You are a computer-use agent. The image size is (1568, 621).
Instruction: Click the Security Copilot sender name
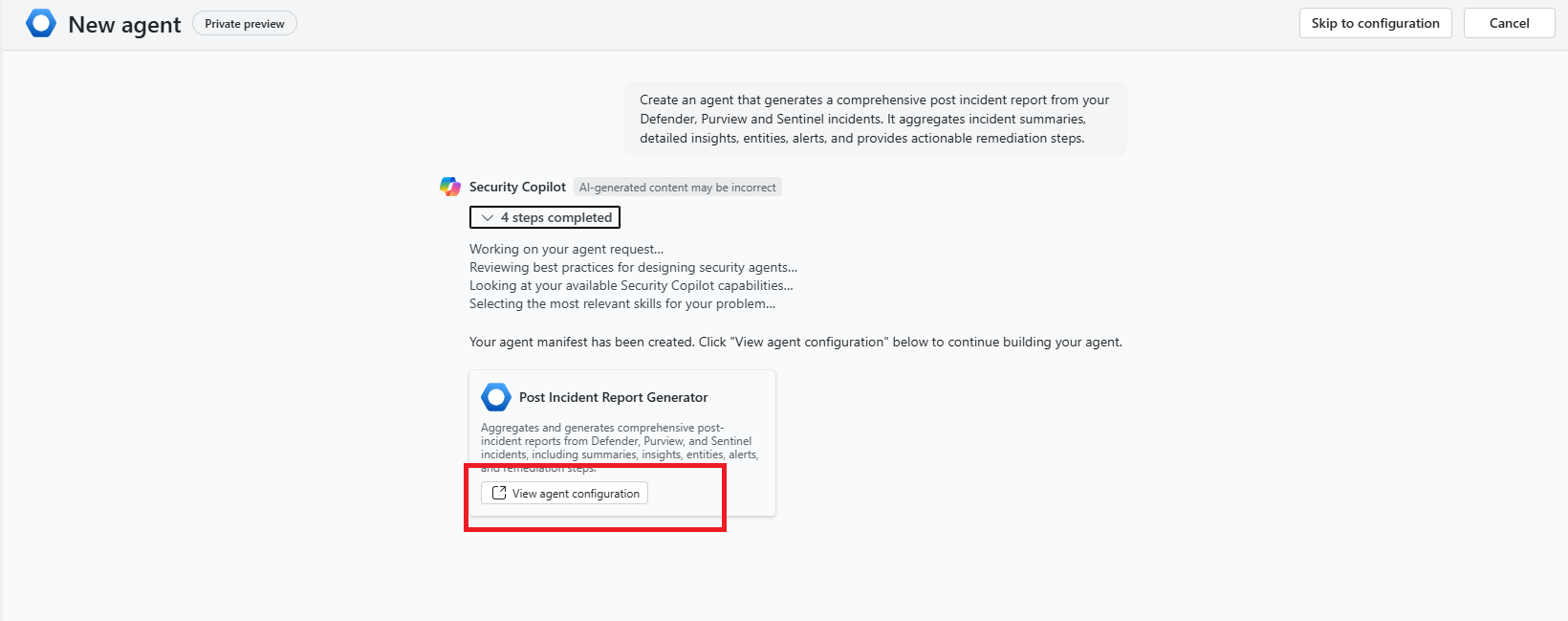(x=517, y=187)
